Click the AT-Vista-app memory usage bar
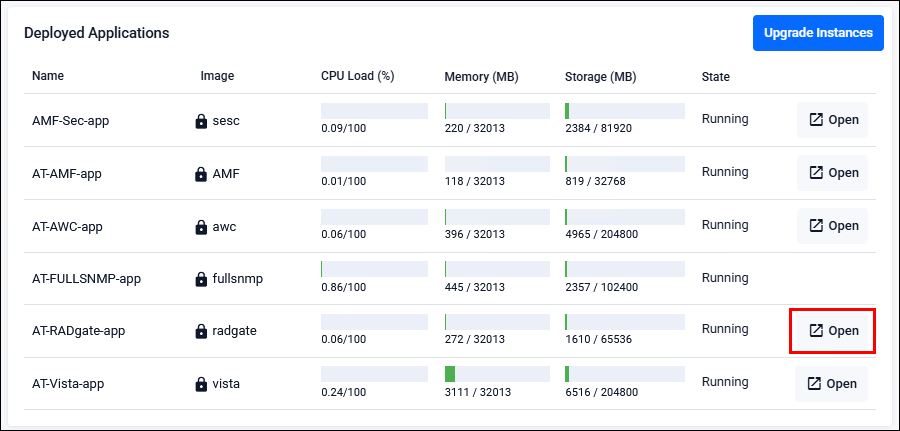 tap(497, 374)
